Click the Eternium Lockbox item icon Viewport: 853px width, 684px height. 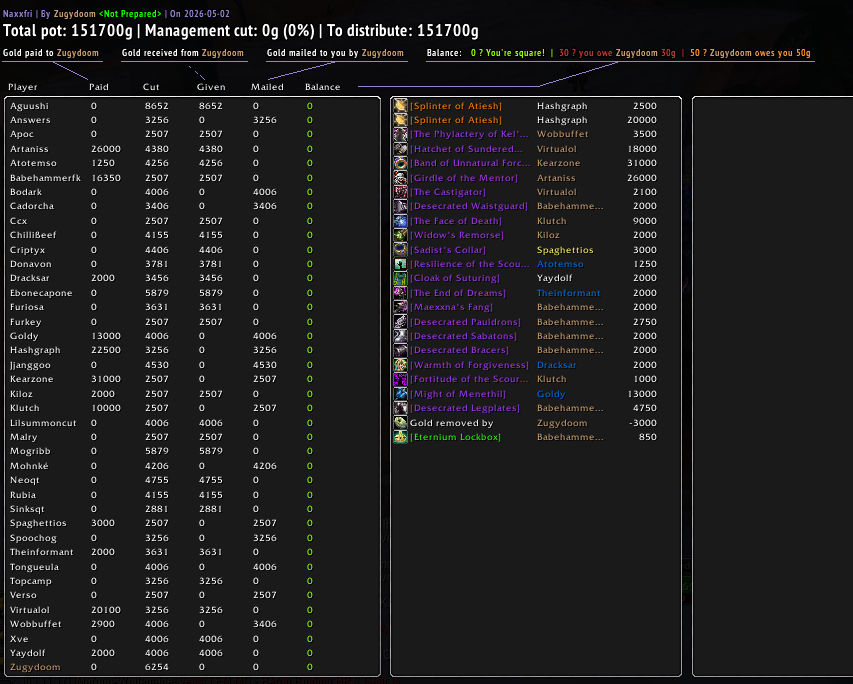point(400,437)
